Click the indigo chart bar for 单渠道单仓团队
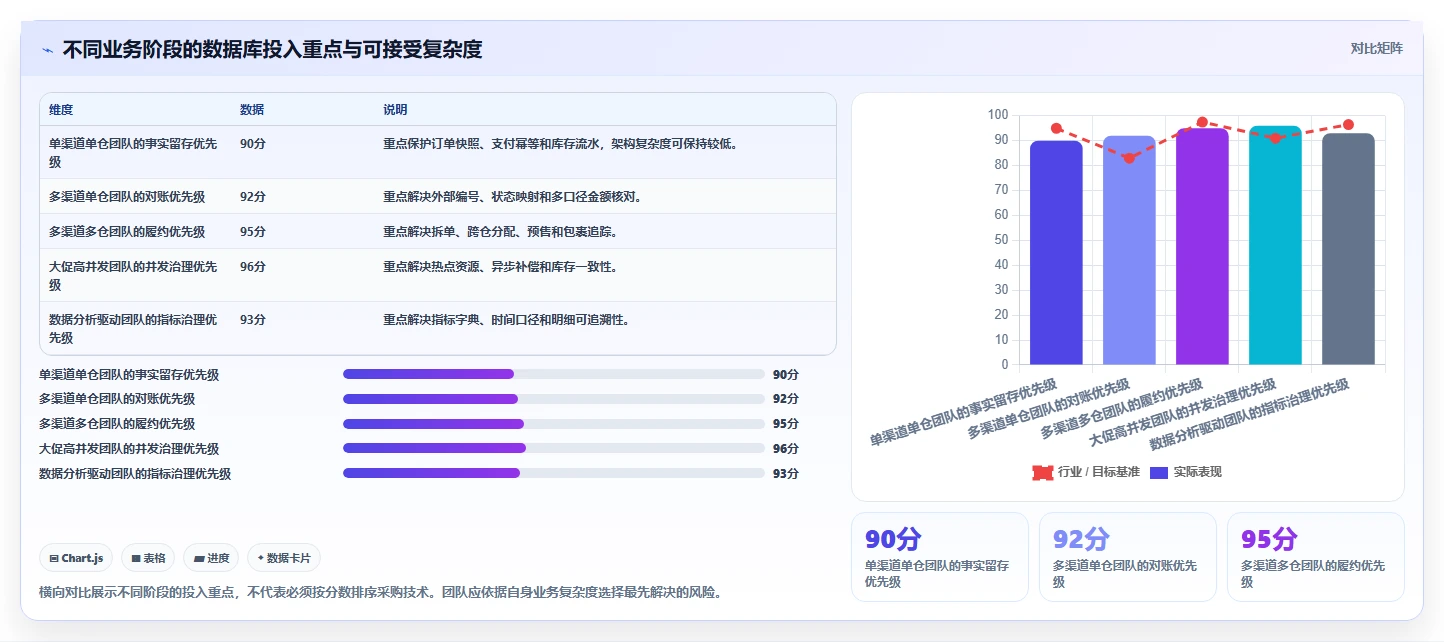Image resolution: width=1444 pixels, height=642 pixels. [x=1056, y=252]
